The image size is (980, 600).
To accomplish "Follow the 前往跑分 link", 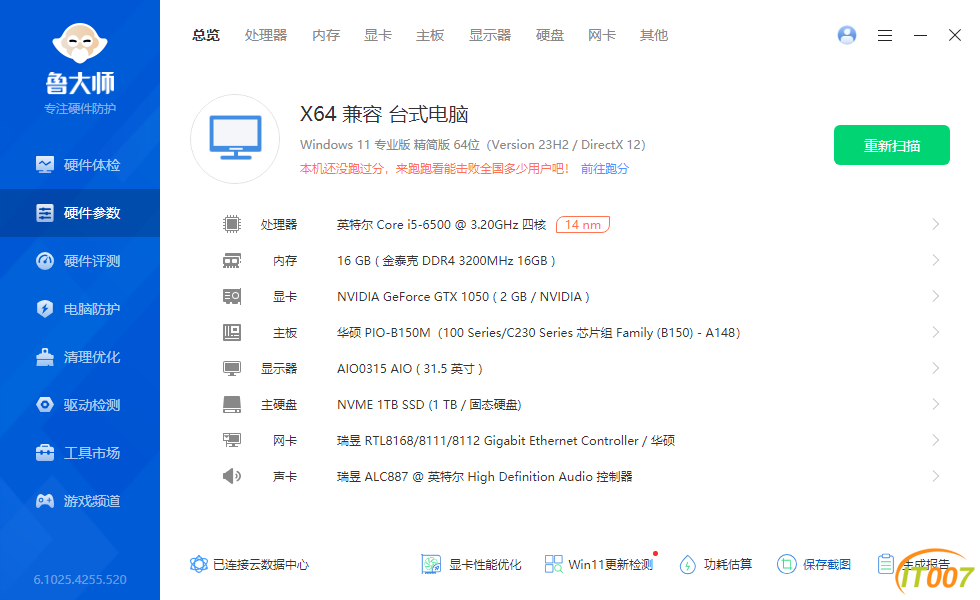I will coord(604,169).
